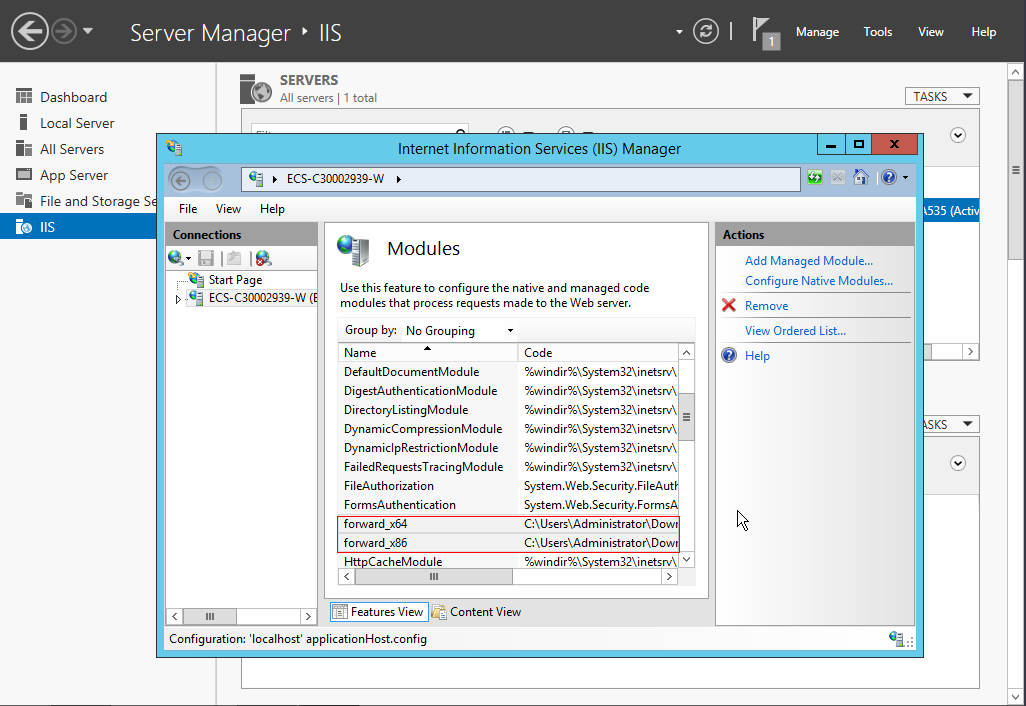This screenshot has width=1026, height=706.
Task: Open Server Manager Tools menu
Action: point(877,31)
